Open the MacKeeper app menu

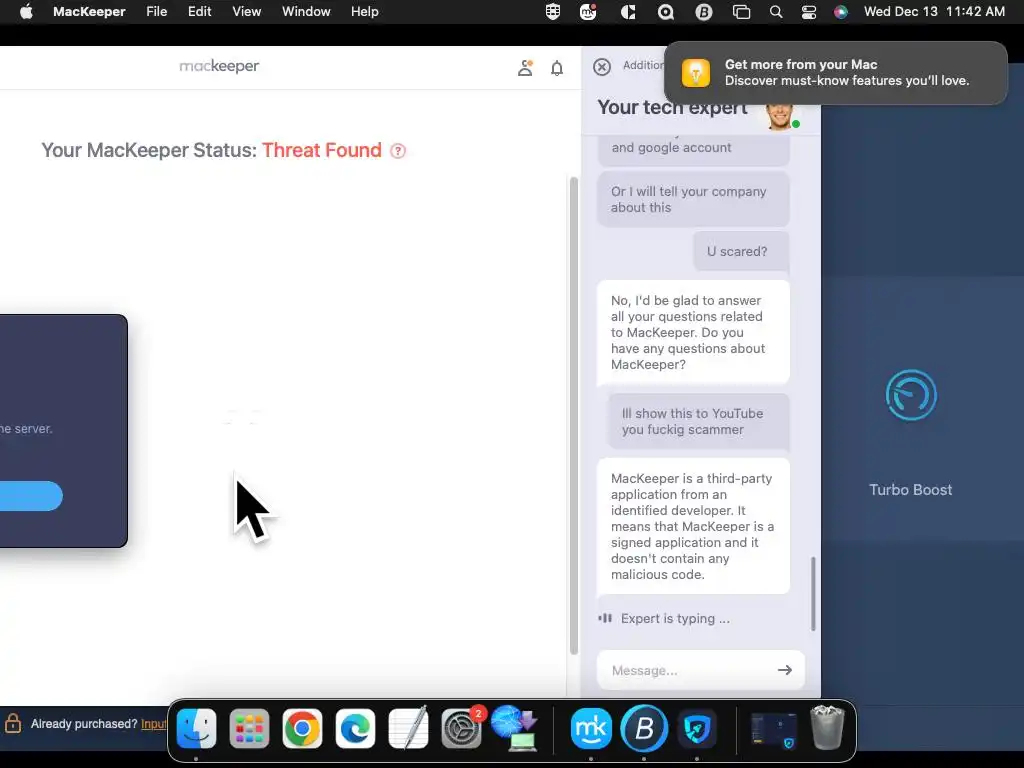click(x=89, y=12)
